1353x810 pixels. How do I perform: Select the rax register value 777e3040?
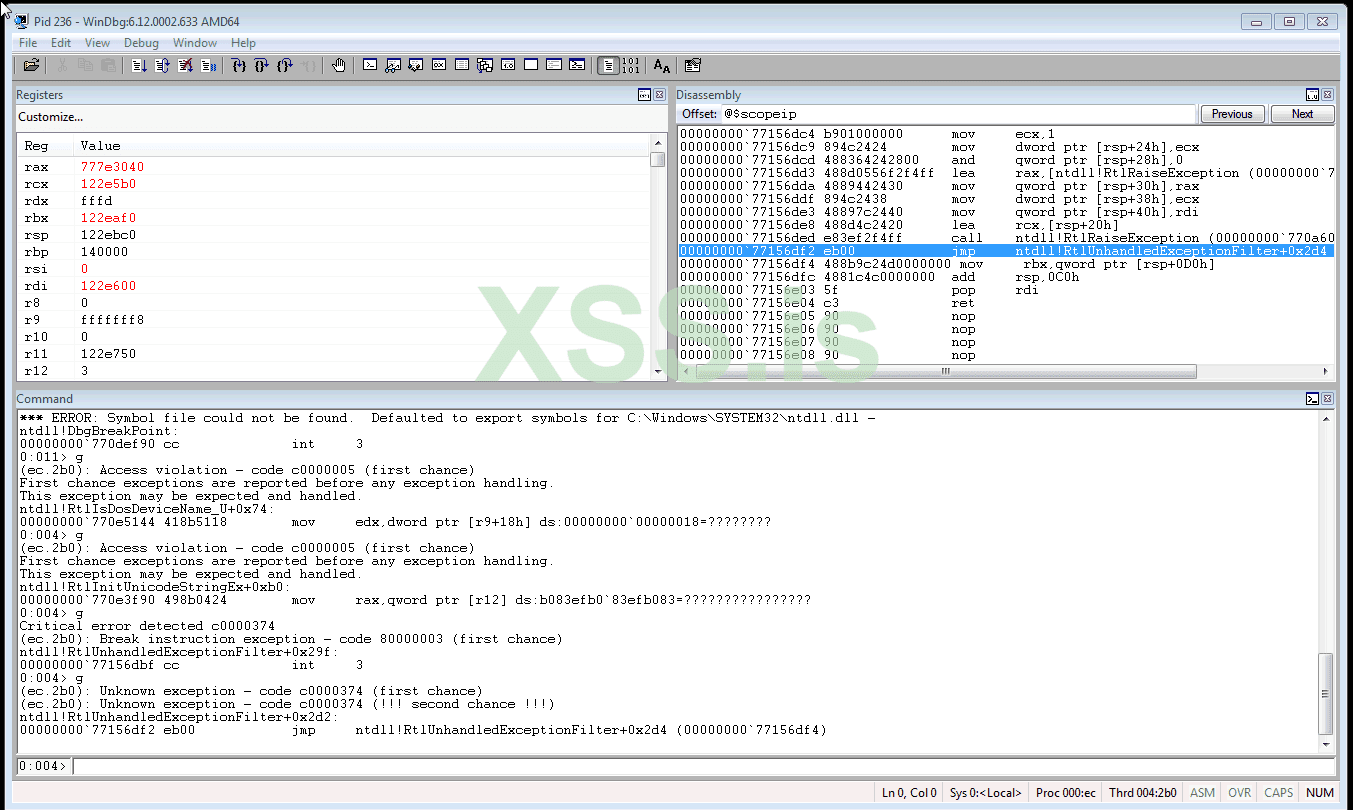tap(112, 167)
